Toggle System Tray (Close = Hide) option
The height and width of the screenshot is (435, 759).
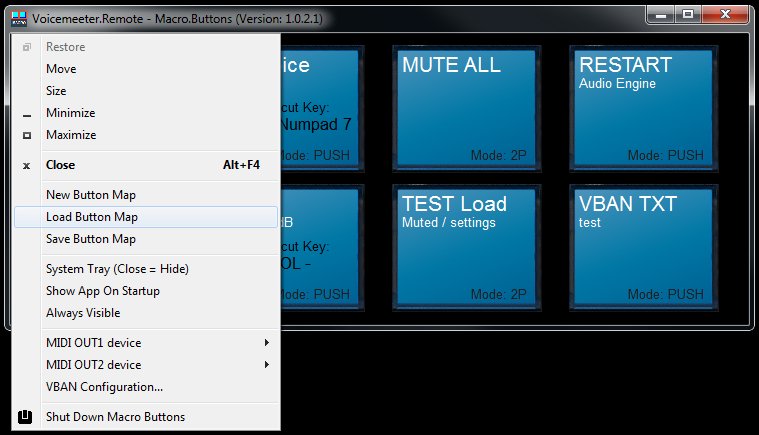coord(117,269)
